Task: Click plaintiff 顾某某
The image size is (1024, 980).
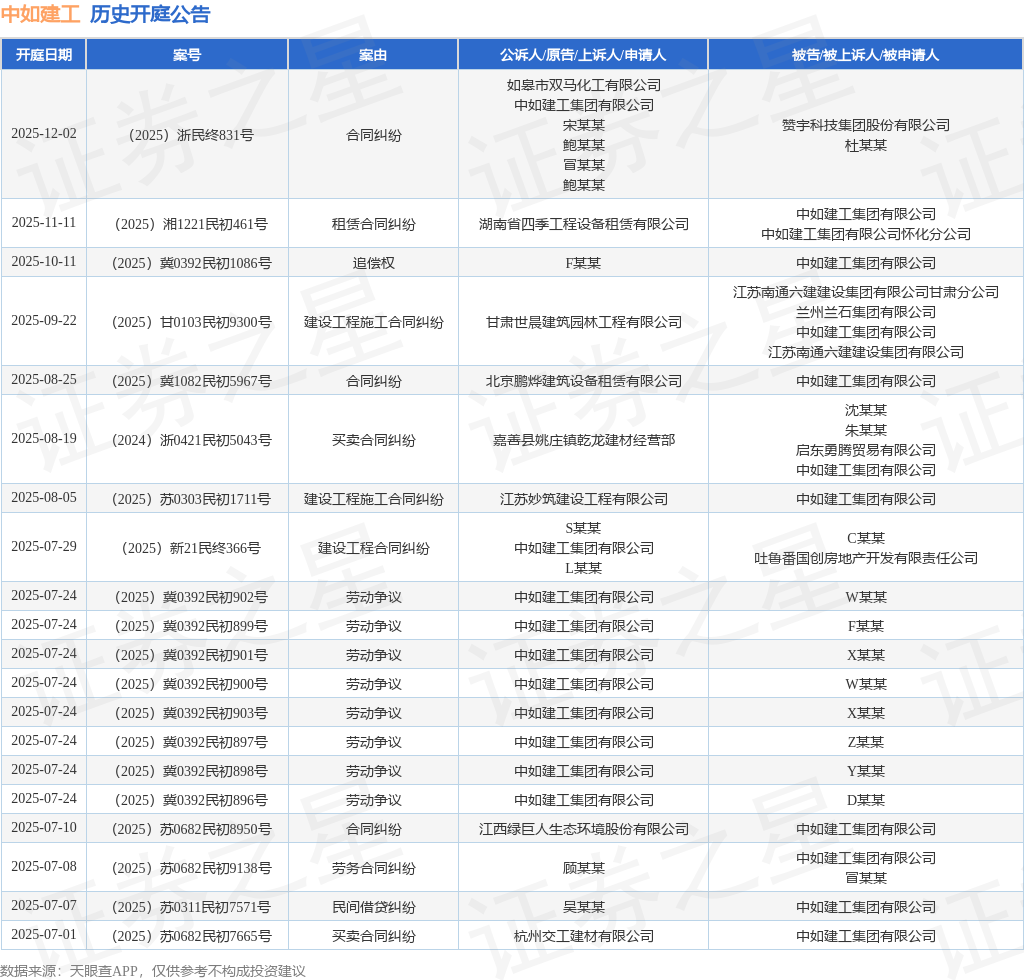Action: coord(583,868)
